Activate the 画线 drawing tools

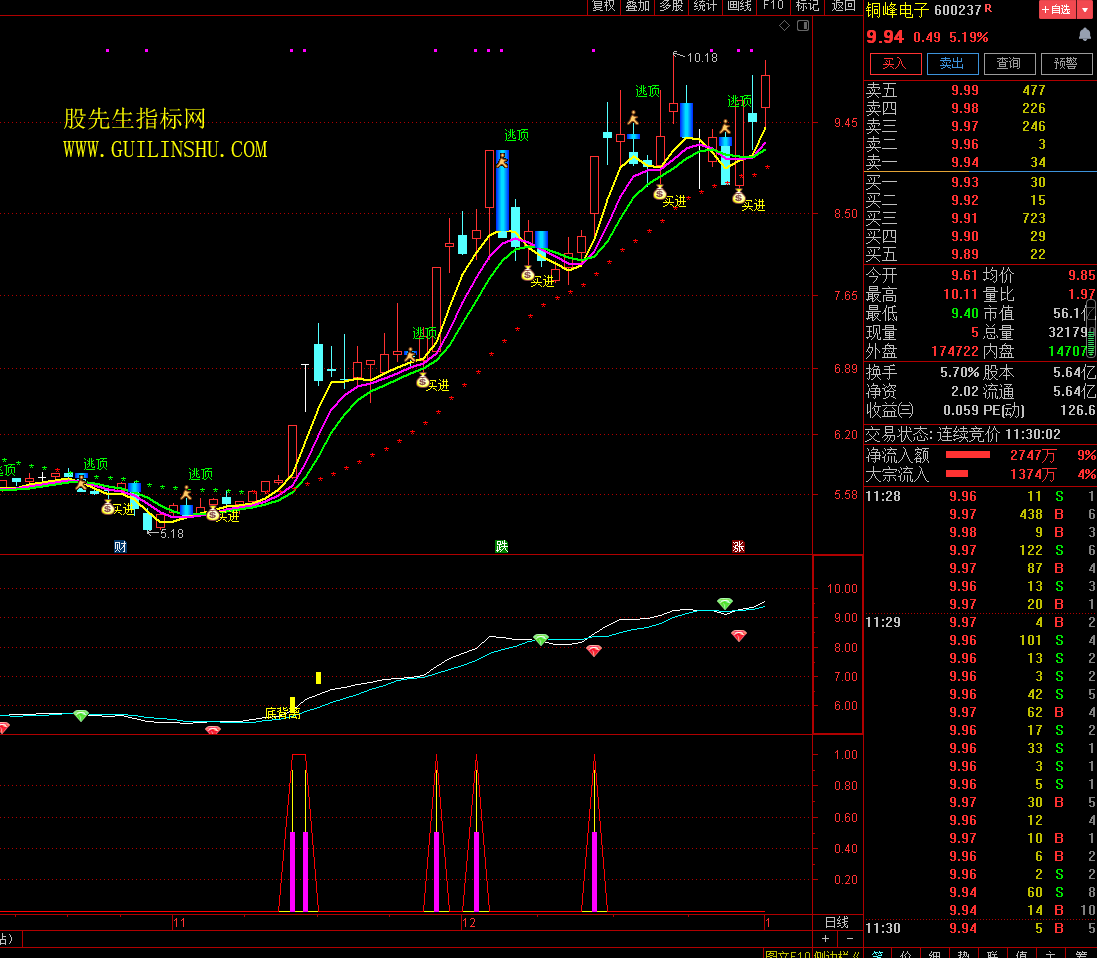(739, 6)
